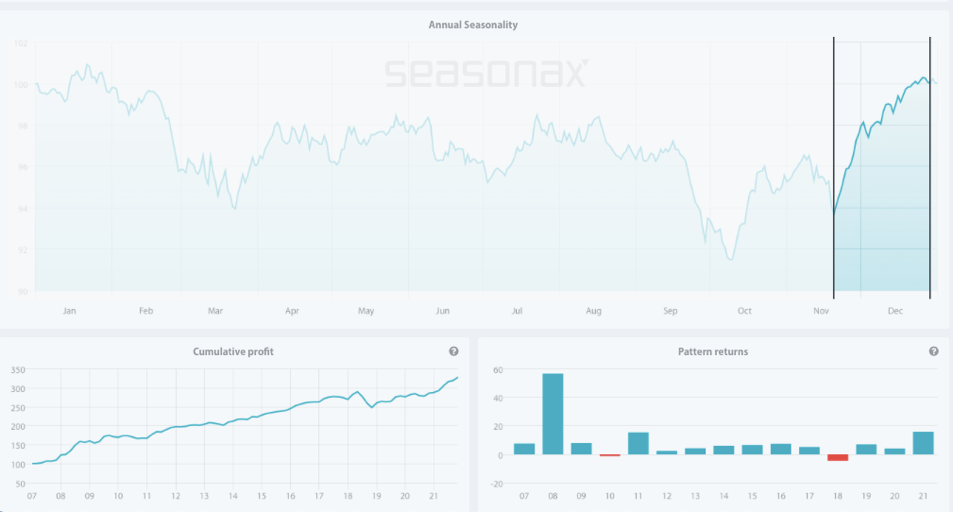Click the 60 label on Pattern returns axis

click(x=498, y=370)
